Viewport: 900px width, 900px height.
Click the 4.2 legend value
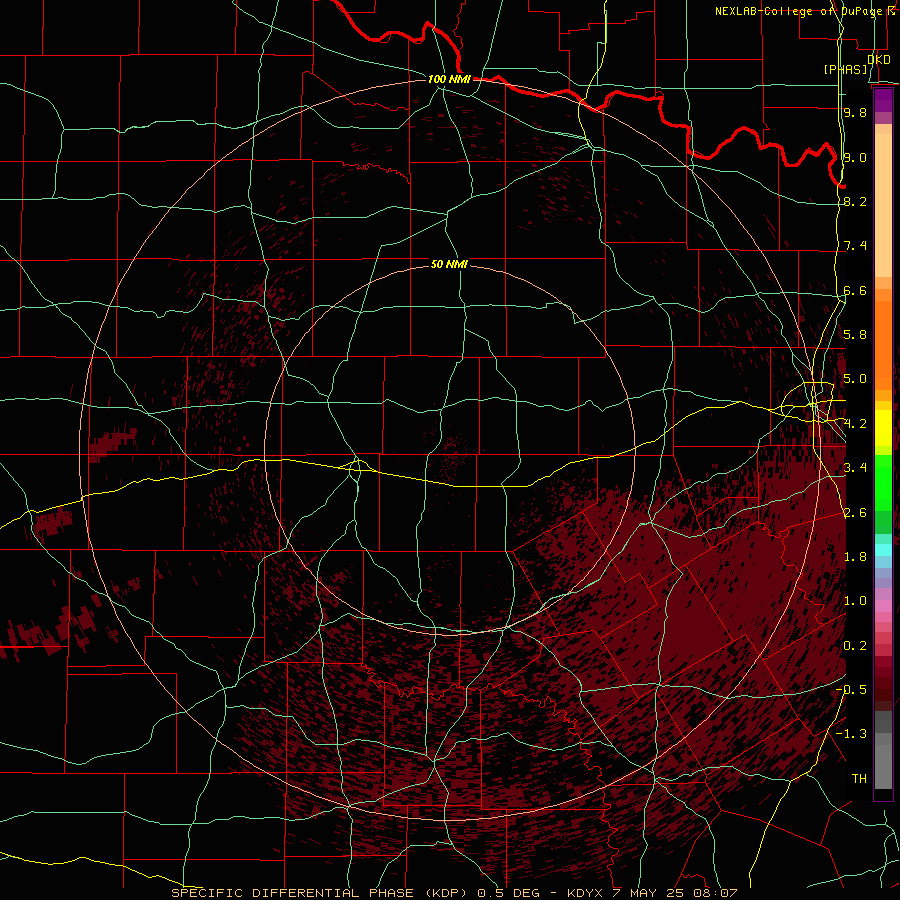(855, 424)
